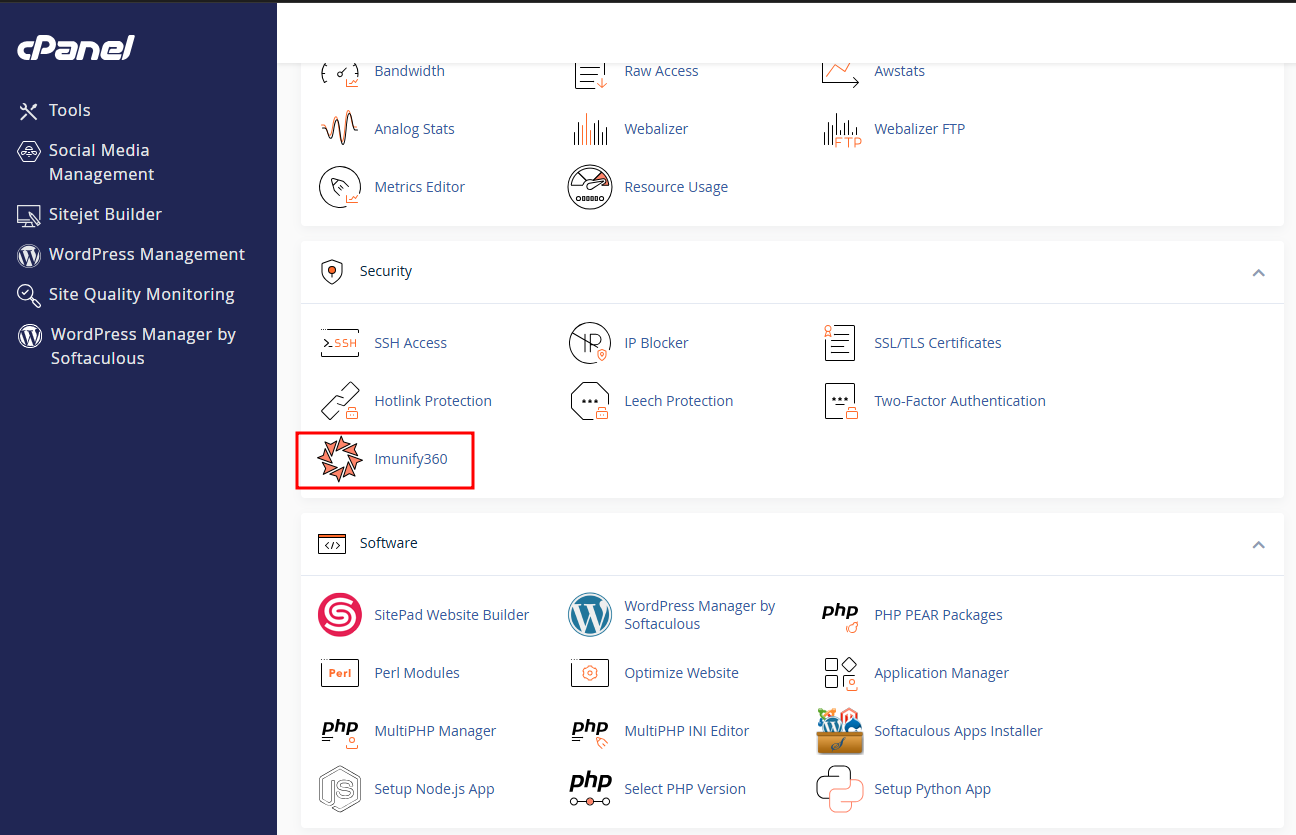This screenshot has height=835, width=1296.
Task: Open the Two-Factor Authentication icon
Action: [x=840, y=401]
